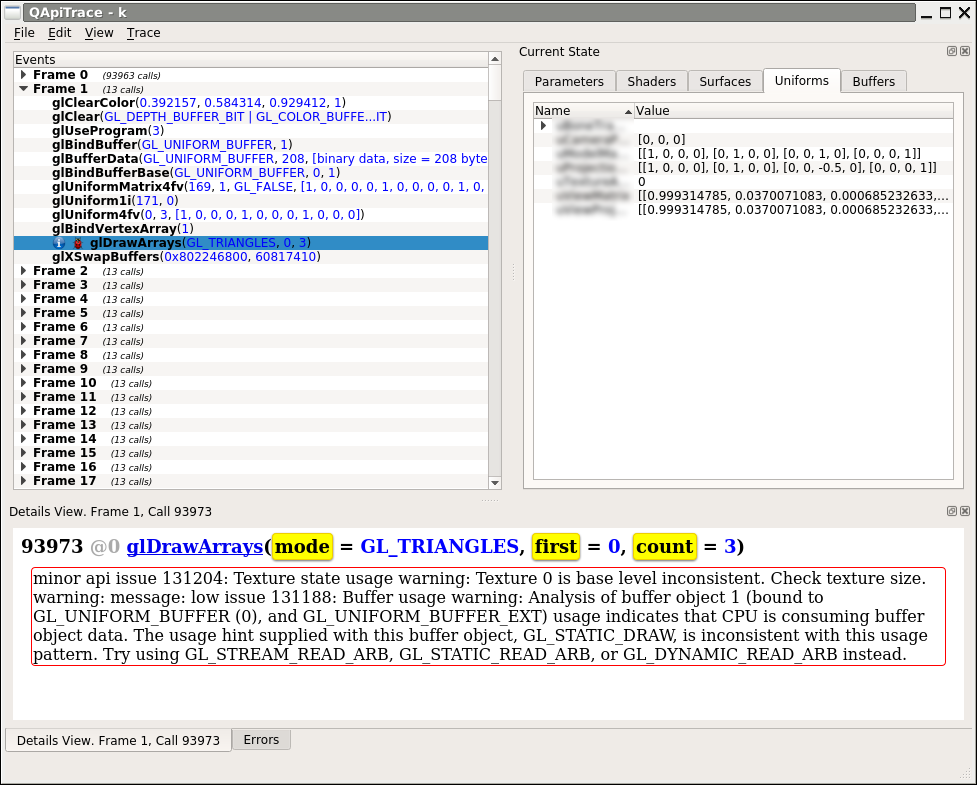This screenshot has height=785, width=977.
Task: Float the Details View dock panel
Action: [951, 511]
